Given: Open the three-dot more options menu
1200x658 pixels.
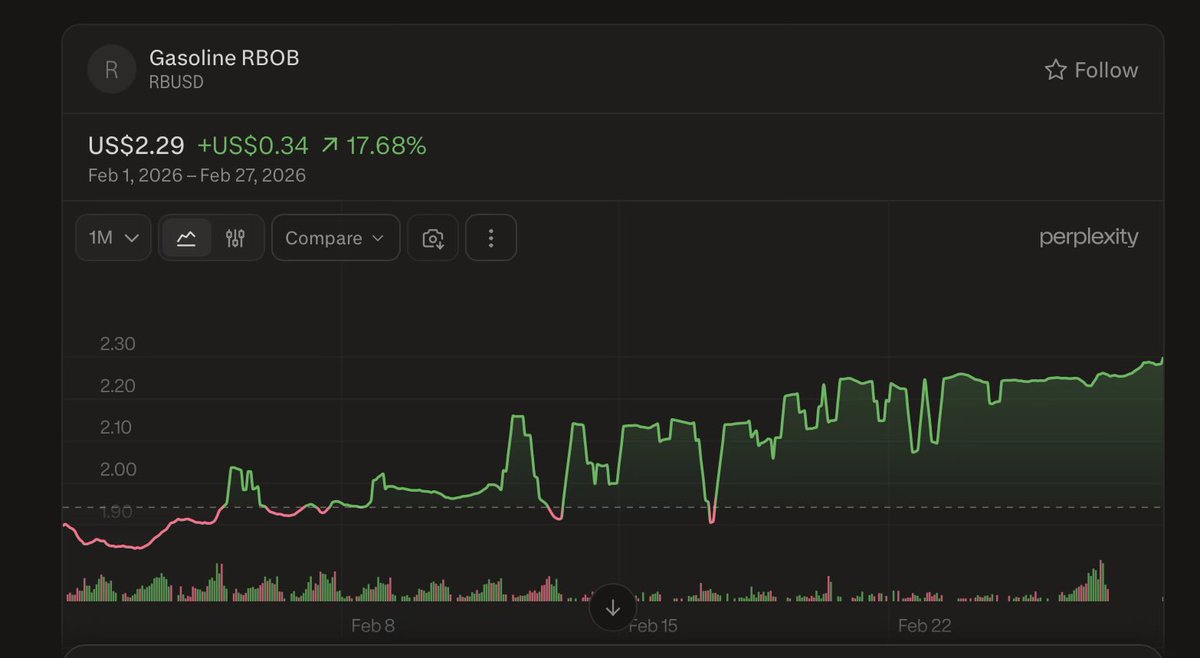Looking at the screenshot, I should coord(491,238).
